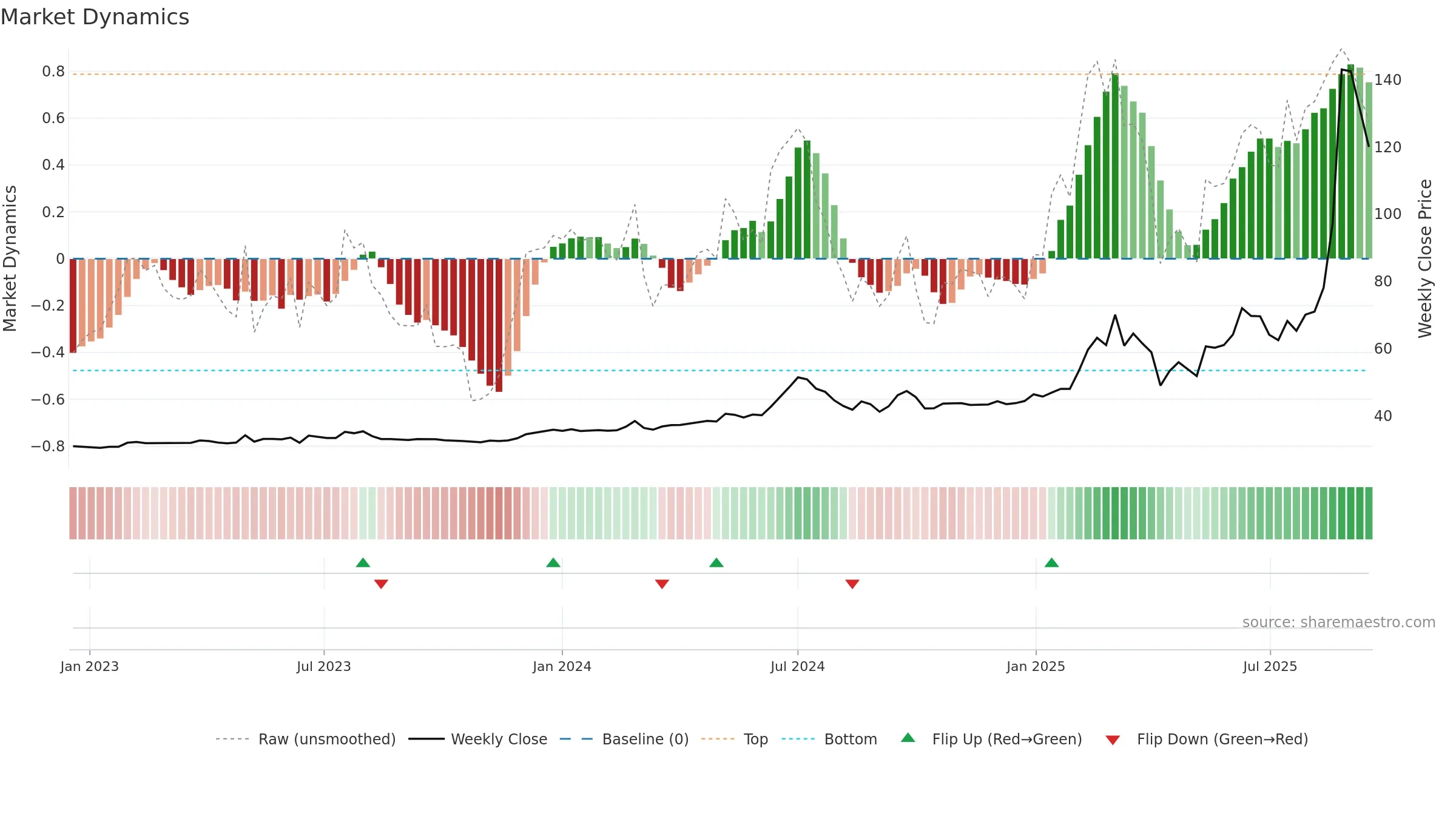Click the 140 price axis tick label
The width and height of the screenshot is (1456, 819).
(x=1388, y=80)
